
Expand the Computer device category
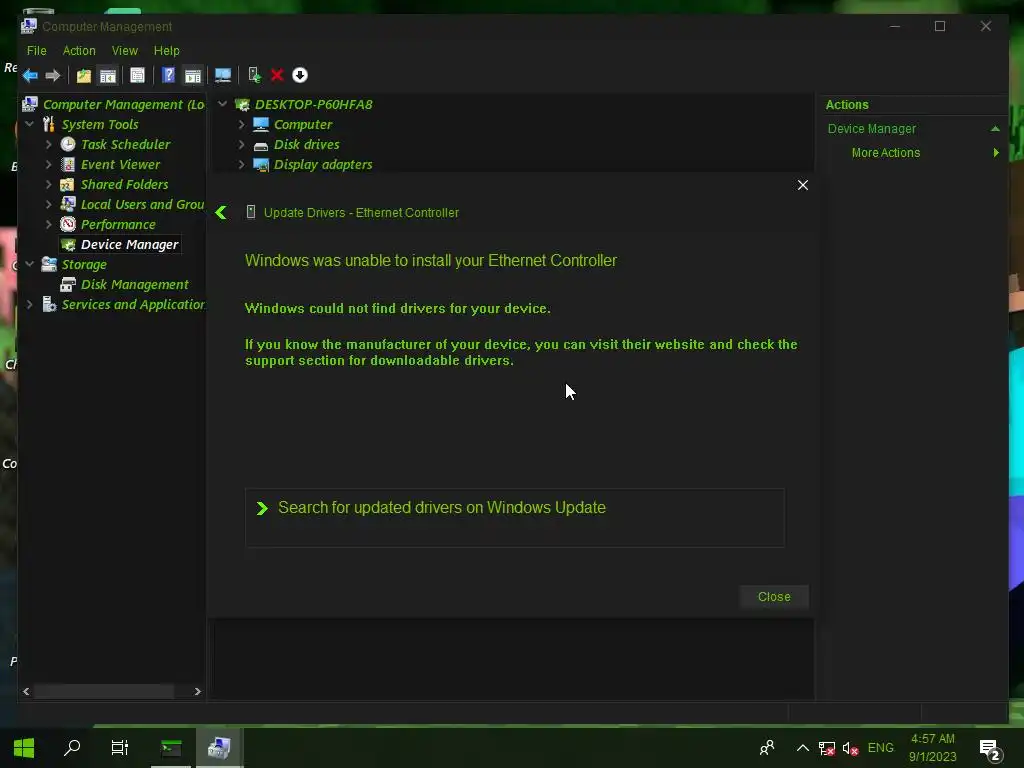click(x=242, y=124)
